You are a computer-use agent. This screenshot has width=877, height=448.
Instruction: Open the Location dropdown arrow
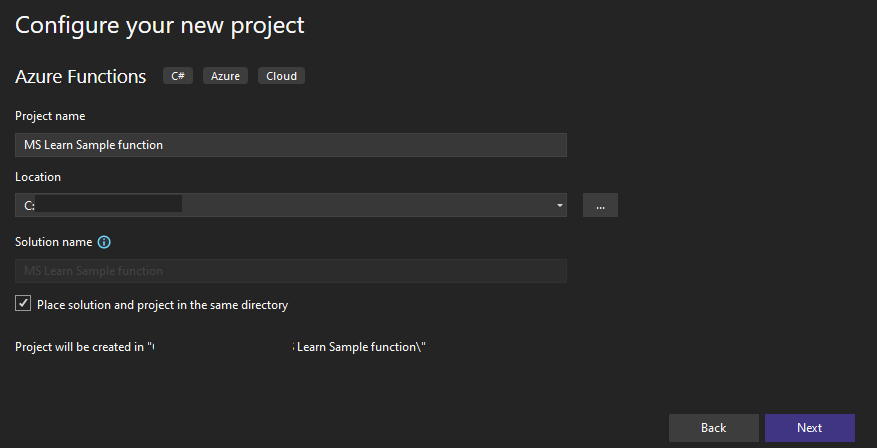(x=559, y=205)
